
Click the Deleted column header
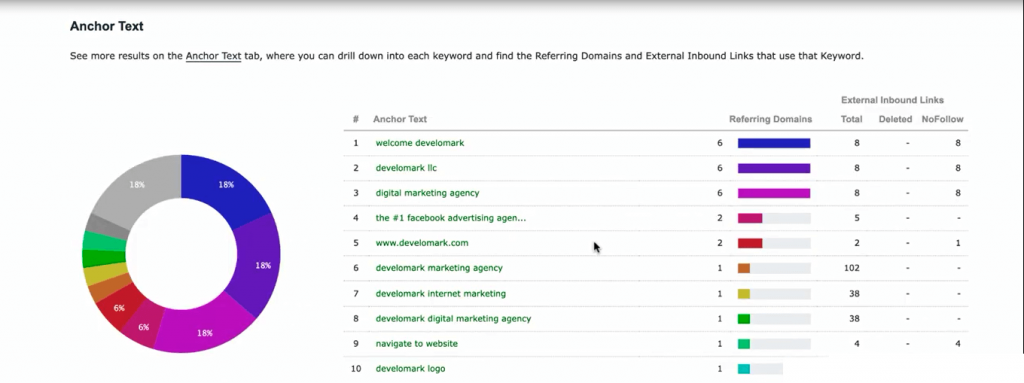(895, 120)
